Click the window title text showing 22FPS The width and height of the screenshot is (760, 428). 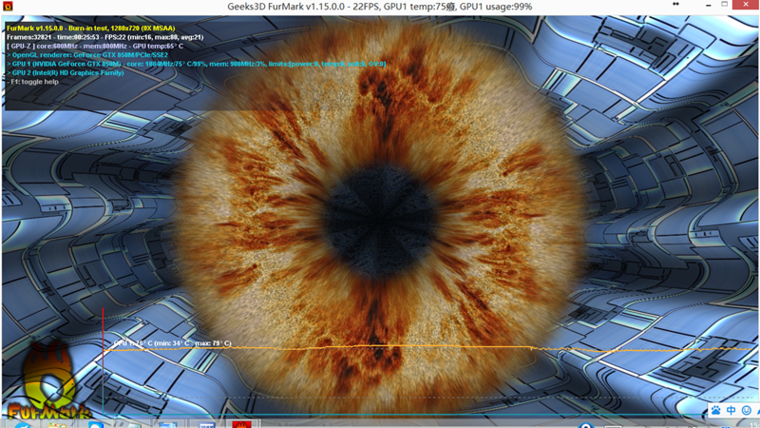pyautogui.click(x=380, y=7)
